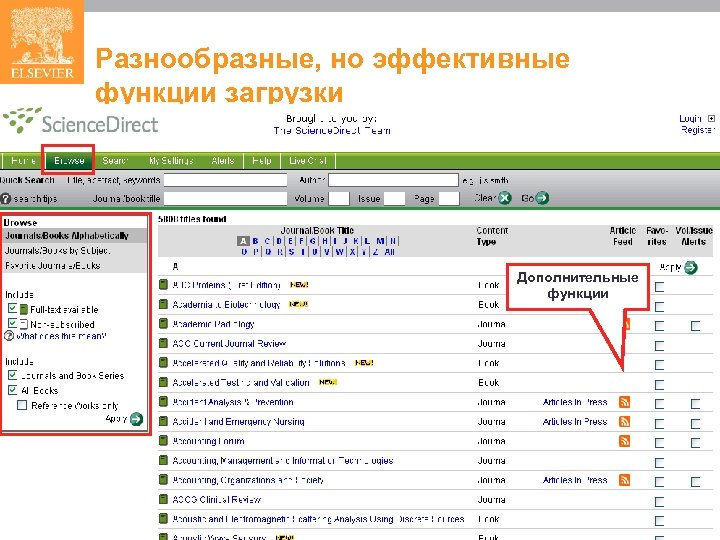Tick the Vol/Issue Alerts checkbox for Academic Radiology
Screen dimensions: 720x540
(695, 326)
